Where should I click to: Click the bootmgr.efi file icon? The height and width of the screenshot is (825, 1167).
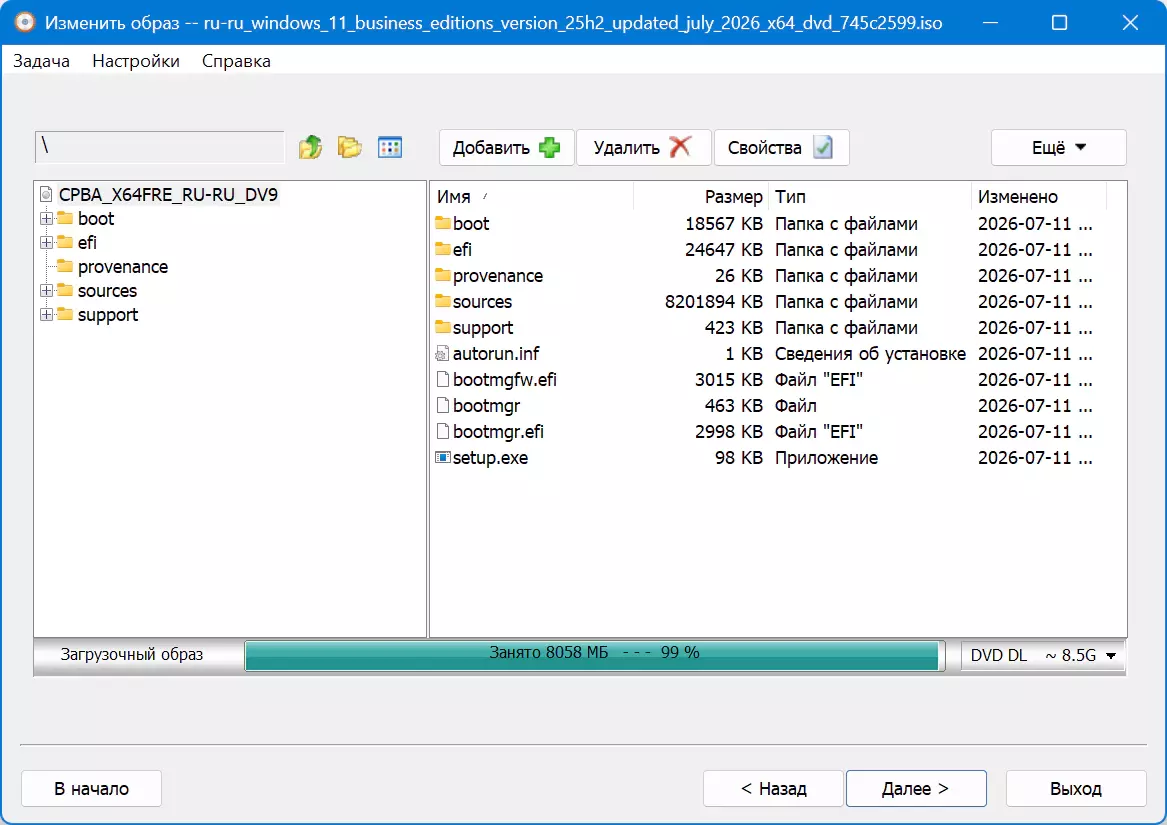click(443, 432)
